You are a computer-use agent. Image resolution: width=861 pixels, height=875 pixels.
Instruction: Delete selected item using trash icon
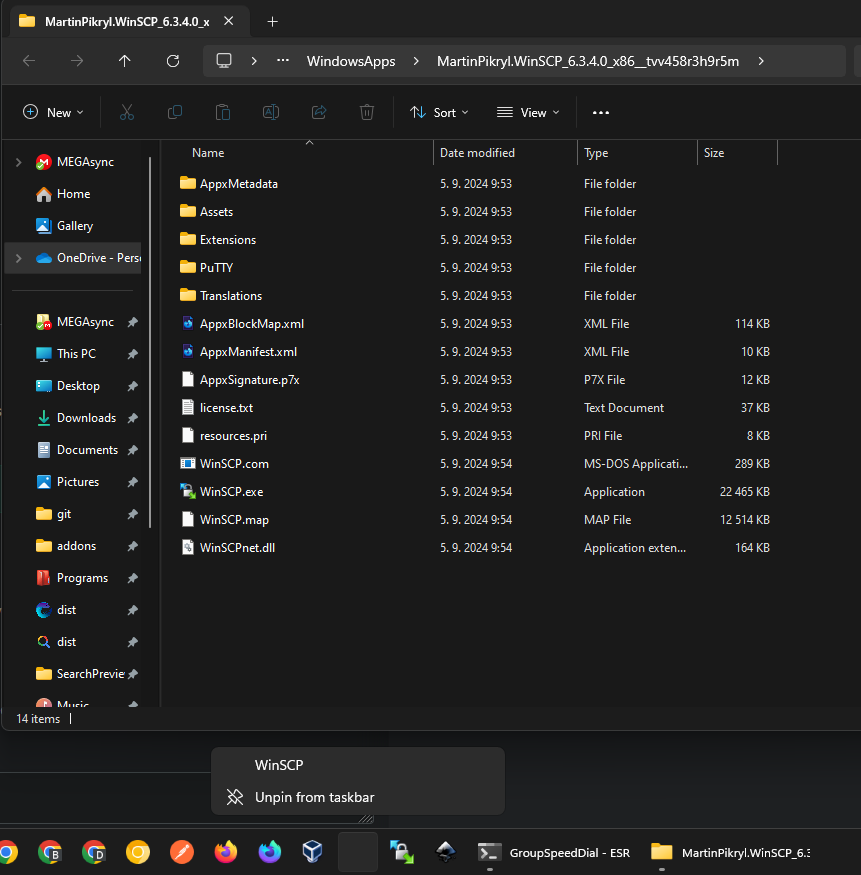(x=366, y=112)
